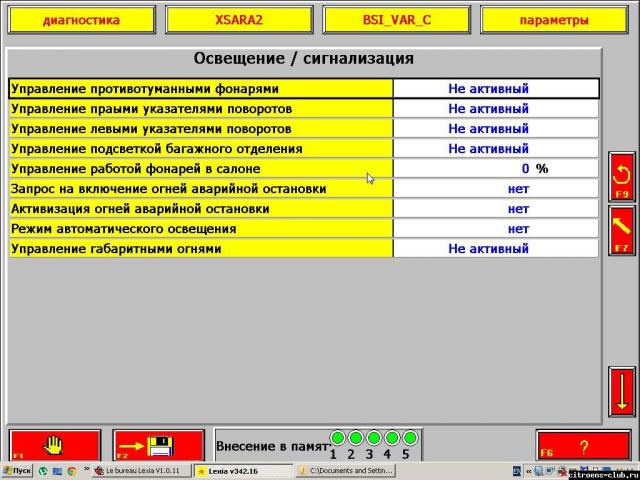Screen dimensions: 640x480
Task: Select row Управление габаритными огнями
Action: coord(304,249)
